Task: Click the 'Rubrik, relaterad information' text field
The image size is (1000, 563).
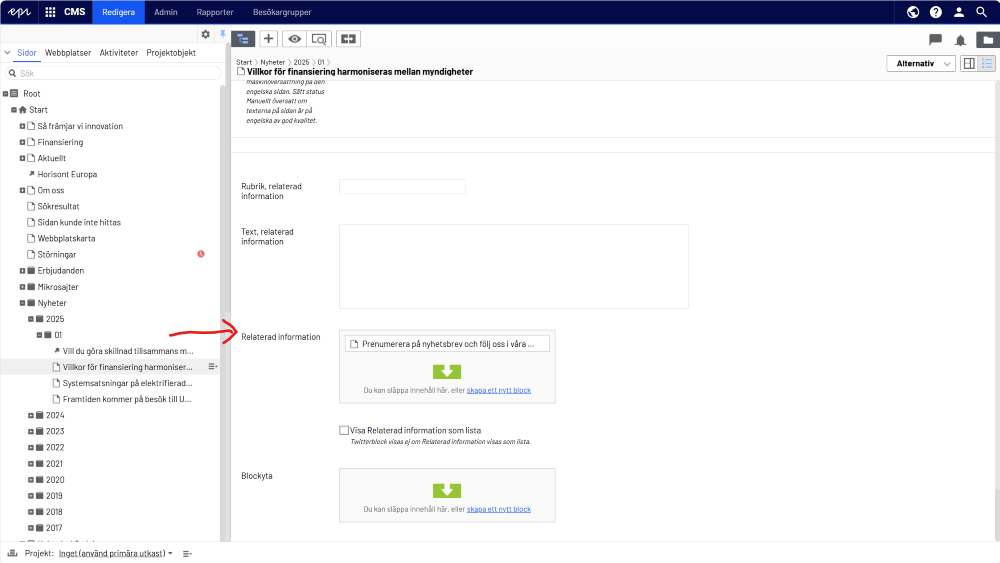Action: (x=402, y=187)
